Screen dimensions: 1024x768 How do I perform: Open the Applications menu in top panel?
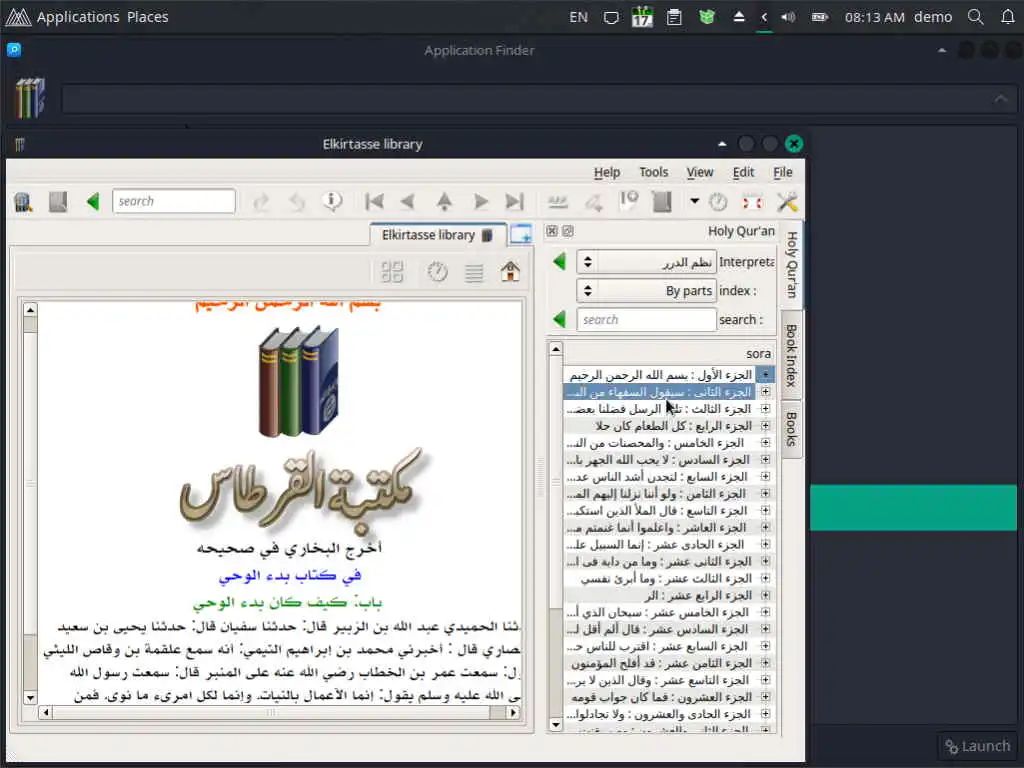coord(78,17)
